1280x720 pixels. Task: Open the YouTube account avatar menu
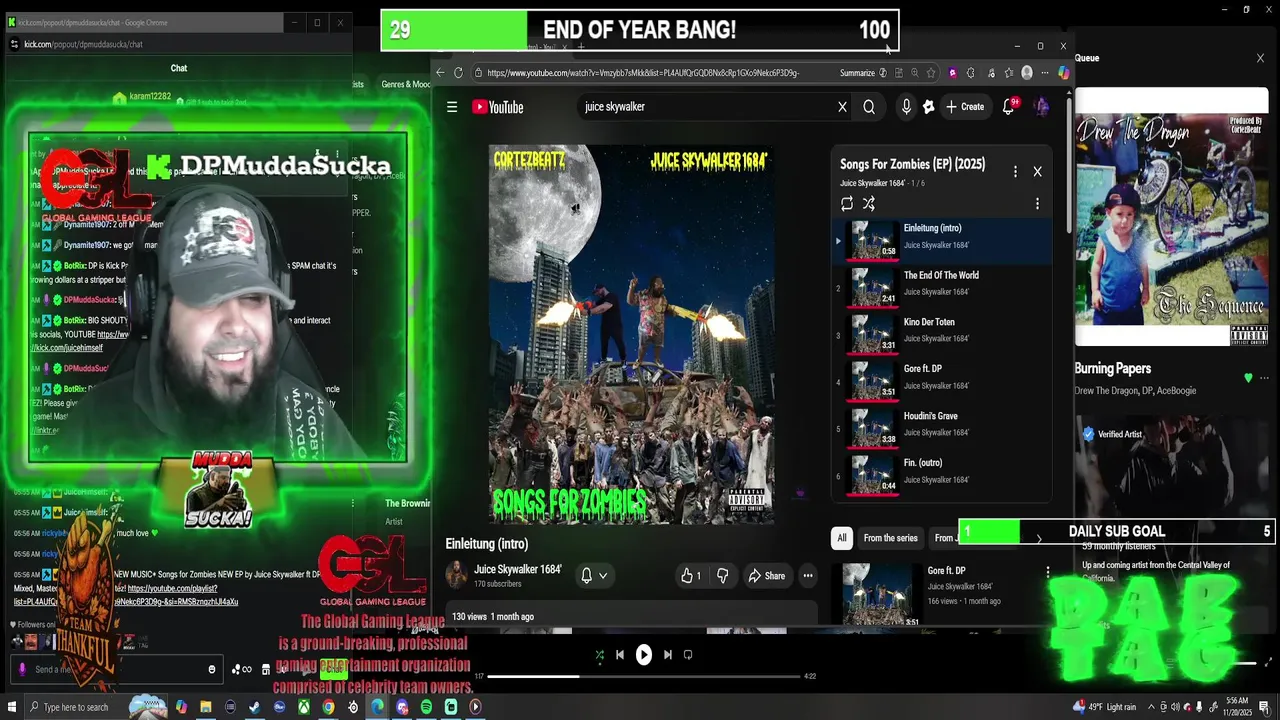click(1041, 106)
